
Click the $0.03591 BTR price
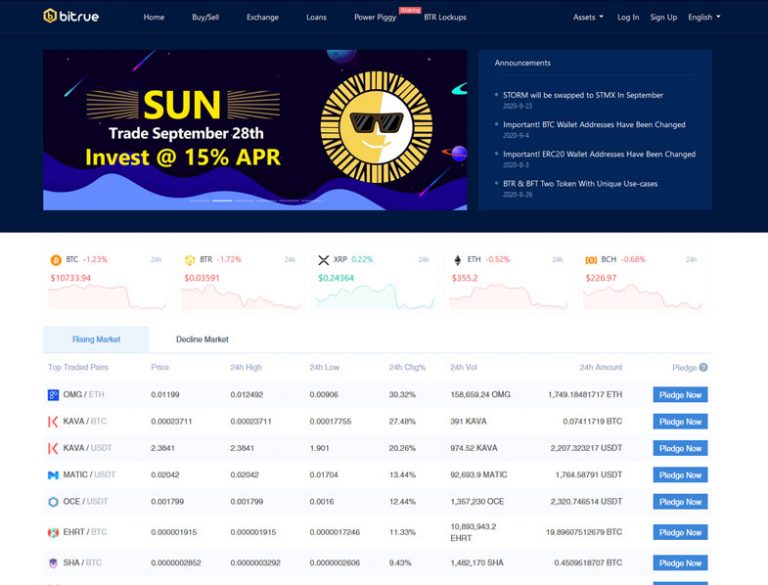point(202,278)
